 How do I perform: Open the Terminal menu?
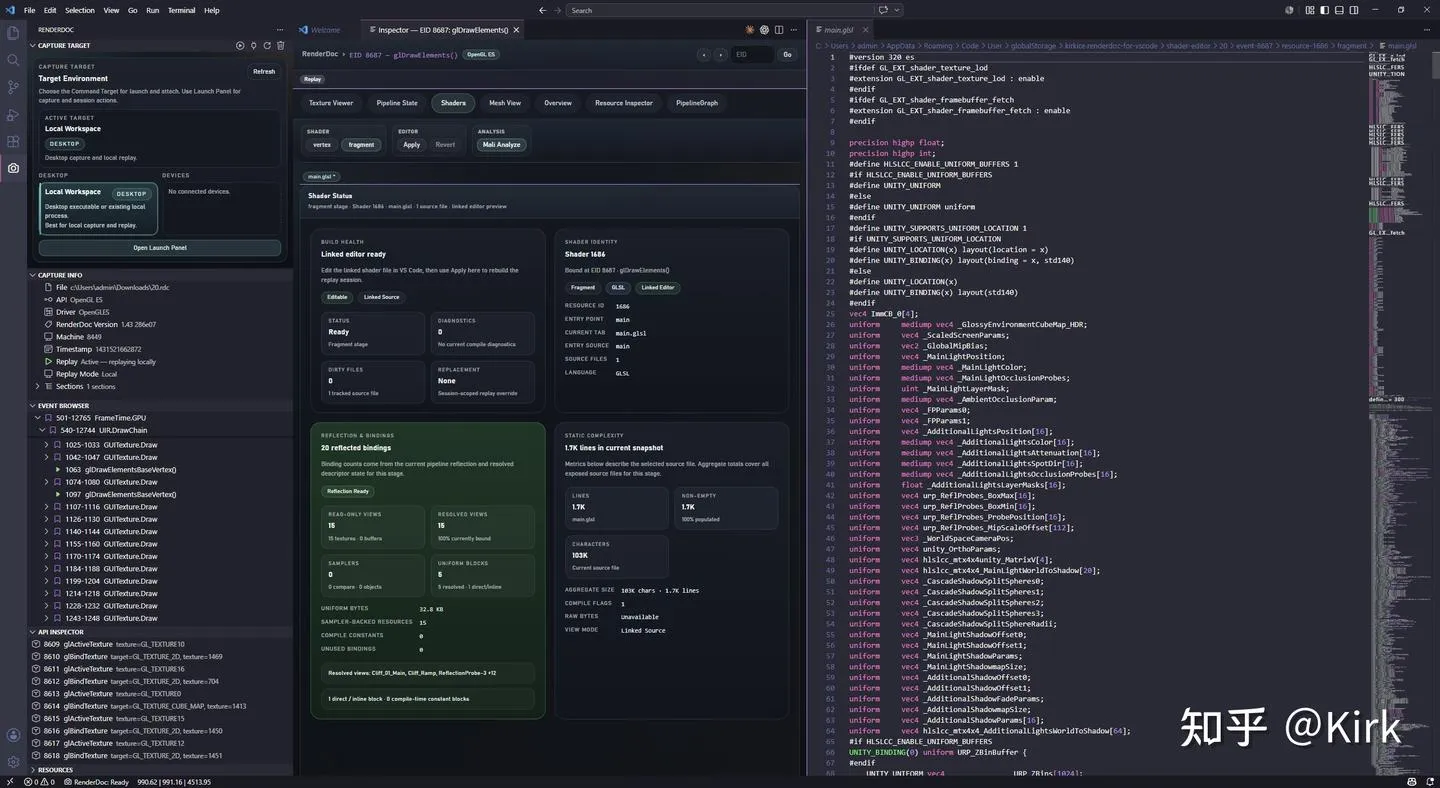181,10
